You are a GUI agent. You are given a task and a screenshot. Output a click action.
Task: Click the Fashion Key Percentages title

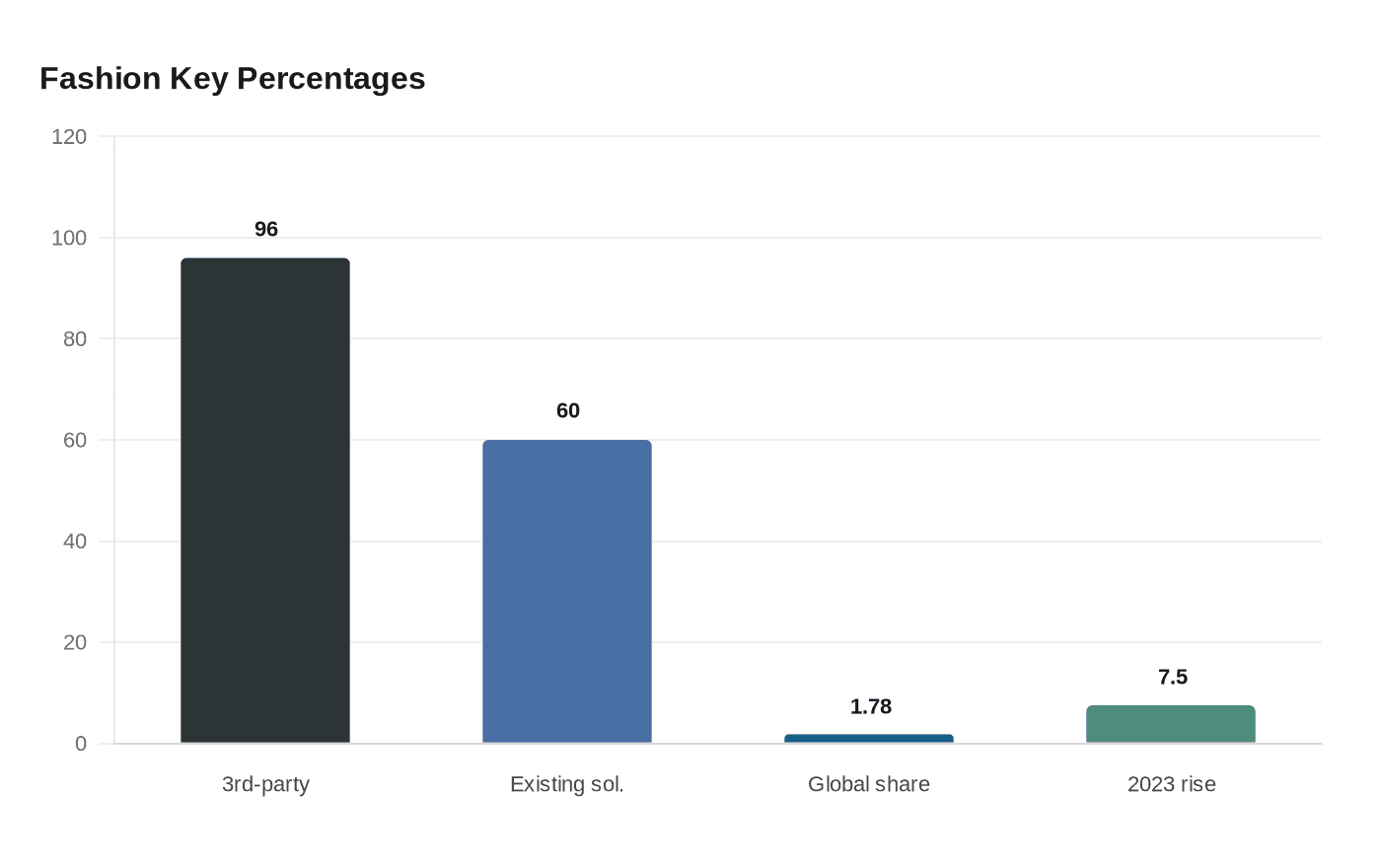coord(233,78)
